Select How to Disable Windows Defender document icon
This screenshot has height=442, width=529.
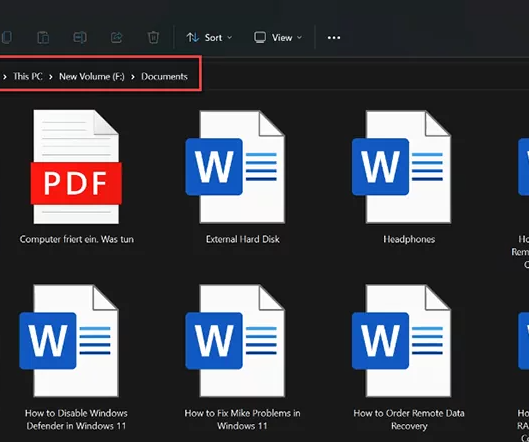(x=69, y=341)
